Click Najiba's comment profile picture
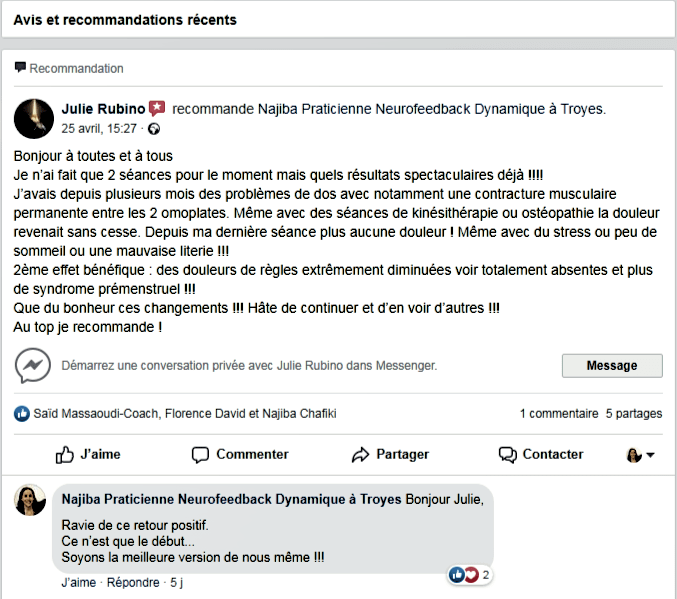The height and width of the screenshot is (599, 677). coord(30,500)
